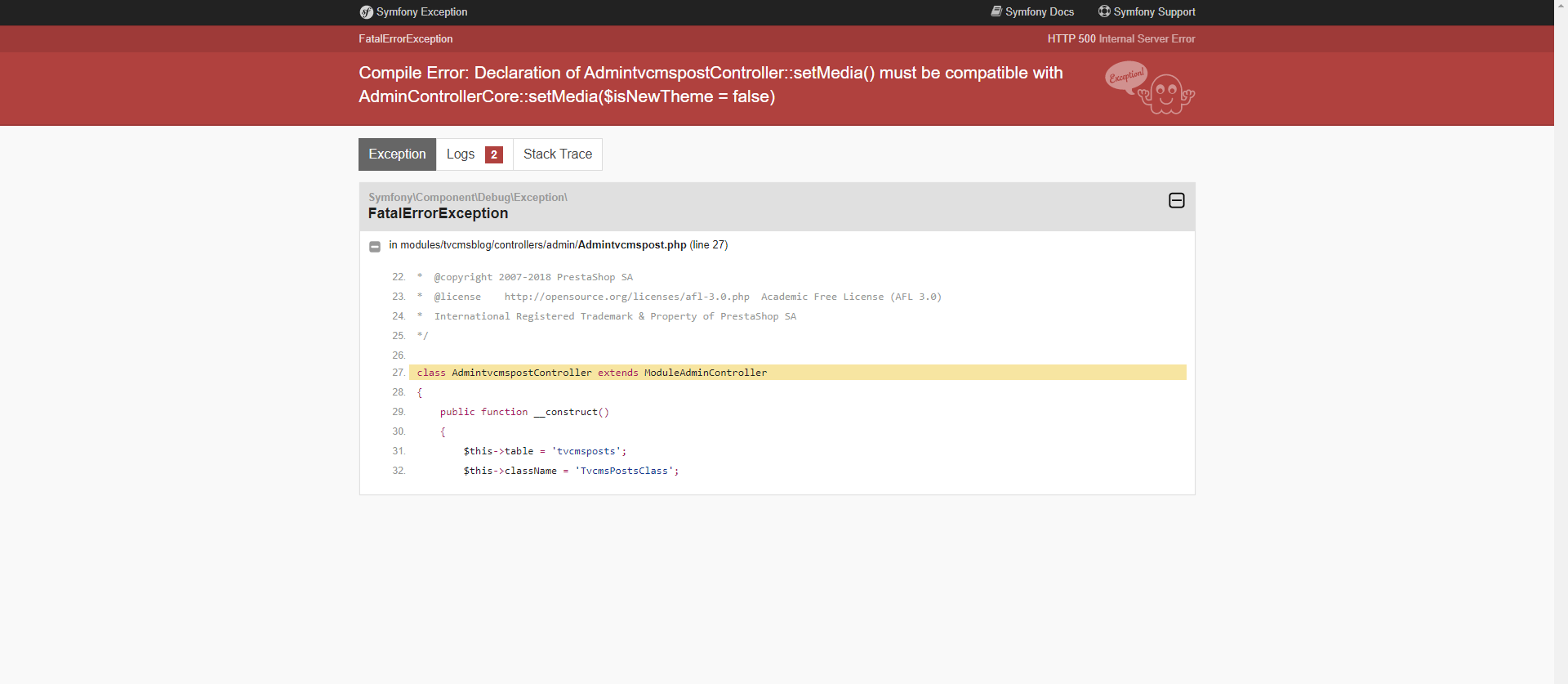Open the Stack Trace tab
Viewport: 1568px width, 684px height.
click(558, 154)
